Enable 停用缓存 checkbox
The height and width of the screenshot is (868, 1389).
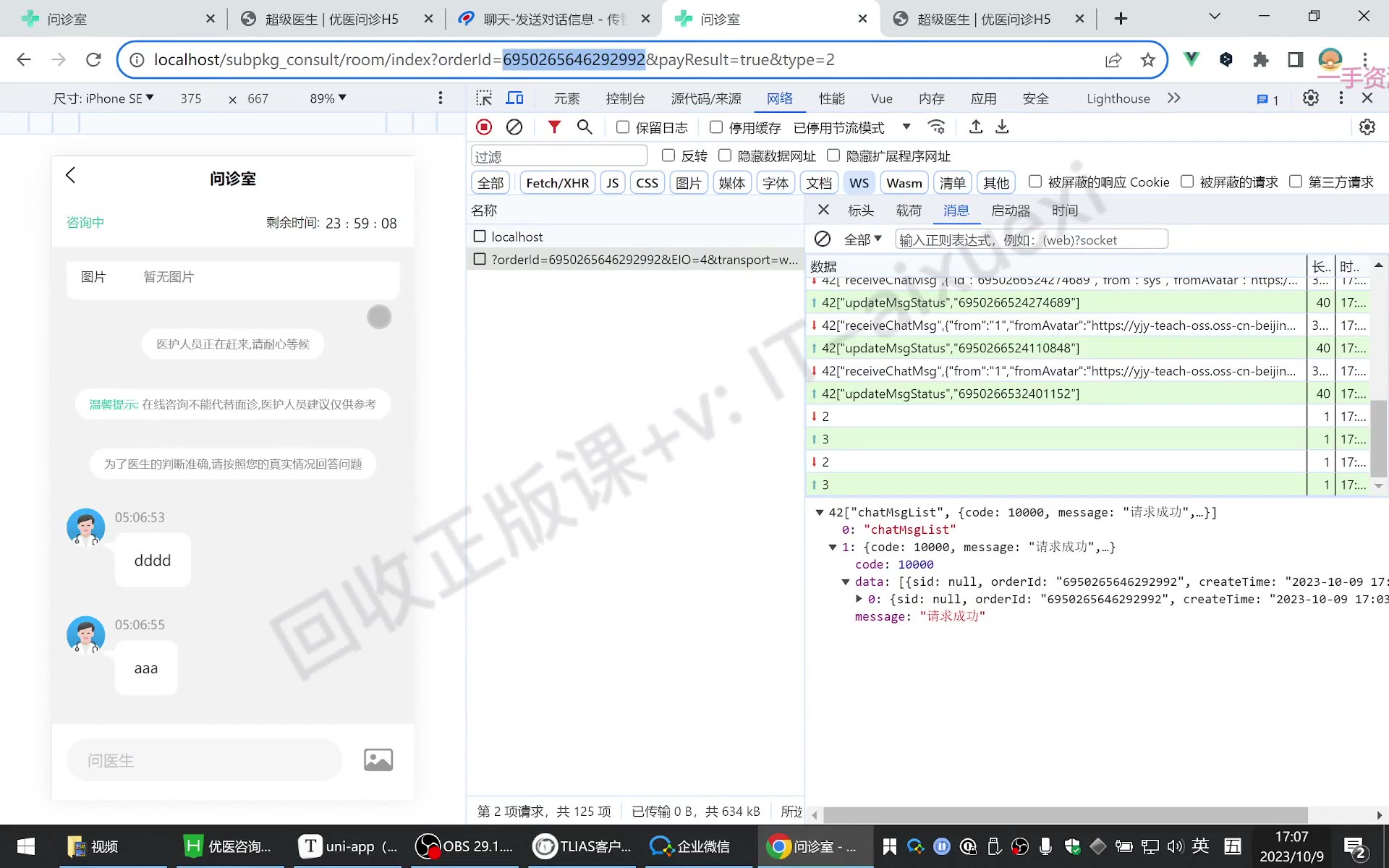point(716,127)
